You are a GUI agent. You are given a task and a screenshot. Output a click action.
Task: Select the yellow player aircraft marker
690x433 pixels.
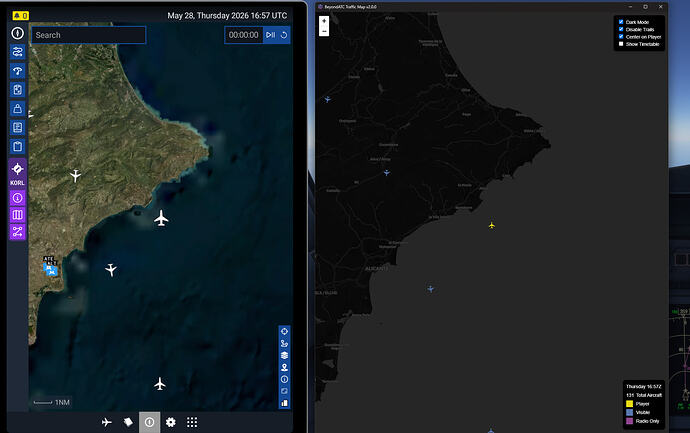pos(492,225)
